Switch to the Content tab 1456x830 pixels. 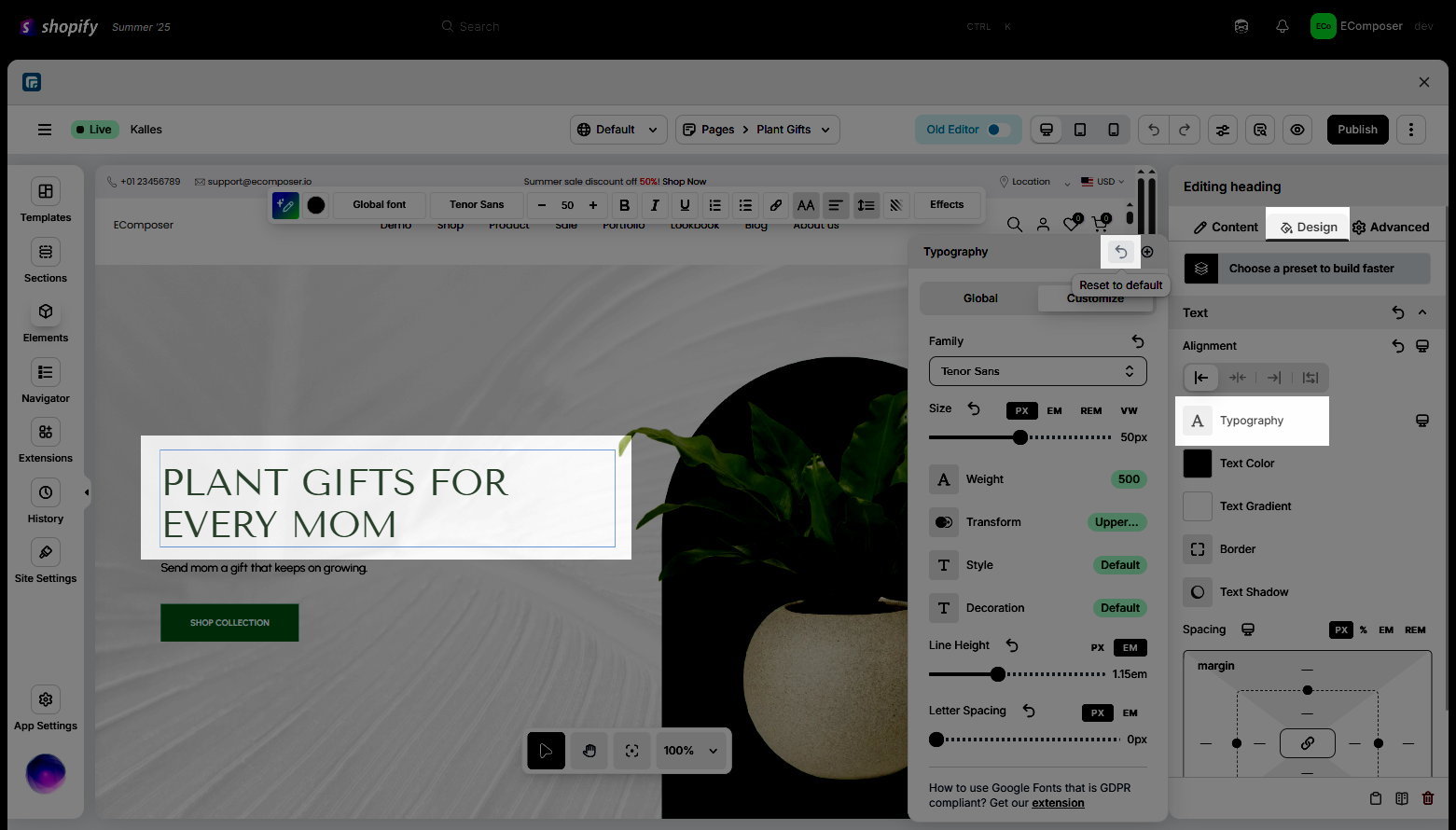(1226, 228)
